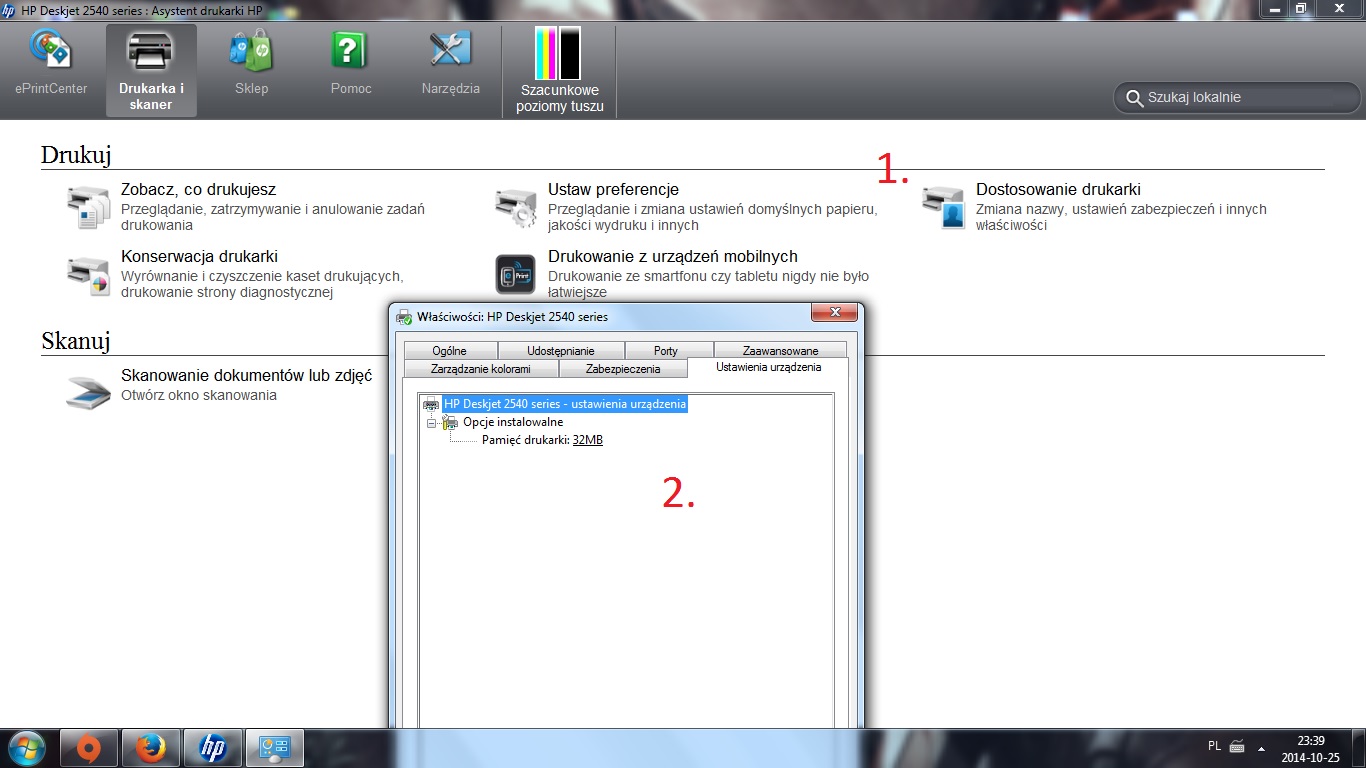Open Skanowanie dokumentów lub zdjęć link
Viewport: 1366px width, 768px height.
(x=246, y=375)
